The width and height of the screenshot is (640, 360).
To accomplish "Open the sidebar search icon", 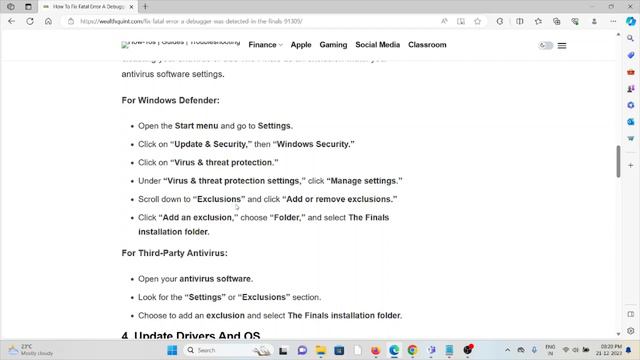I will click(631, 38).
